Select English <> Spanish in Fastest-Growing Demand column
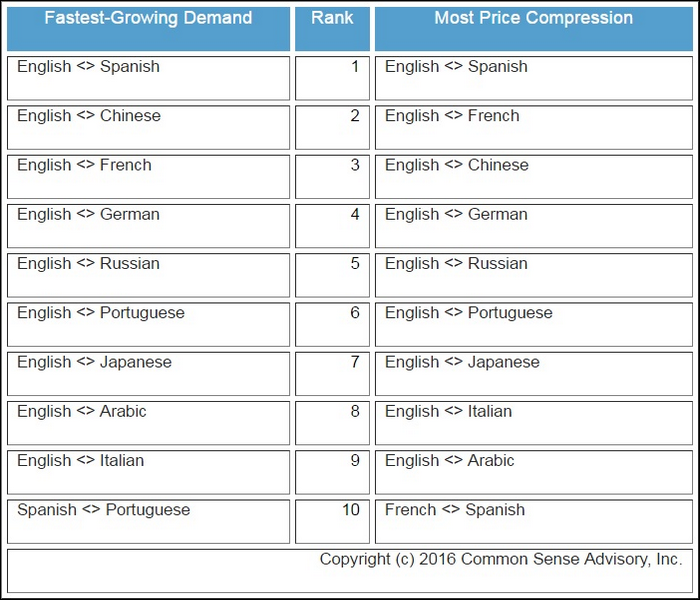700x600 pixels. (x=88, y=67)
